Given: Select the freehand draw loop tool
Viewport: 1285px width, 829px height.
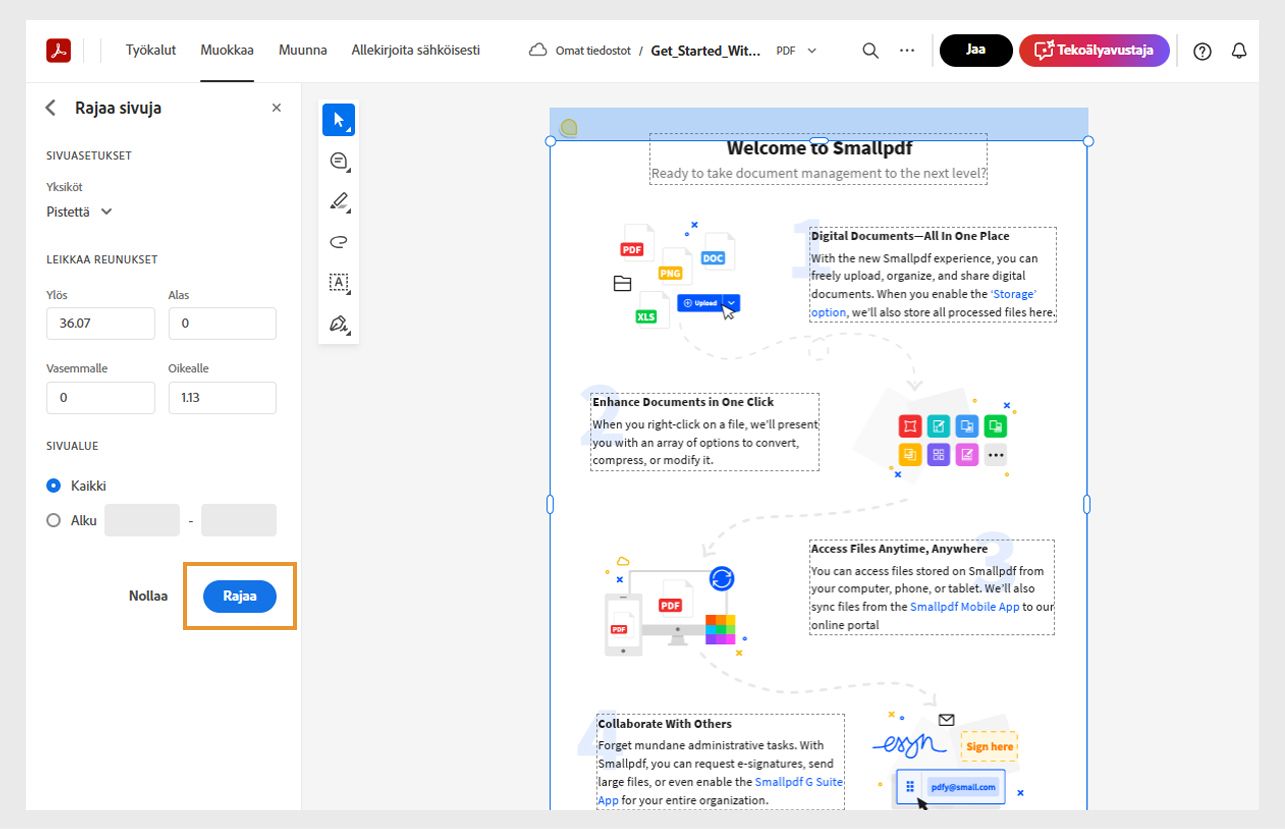Looking at the screenshot, I should coord(338,242).
